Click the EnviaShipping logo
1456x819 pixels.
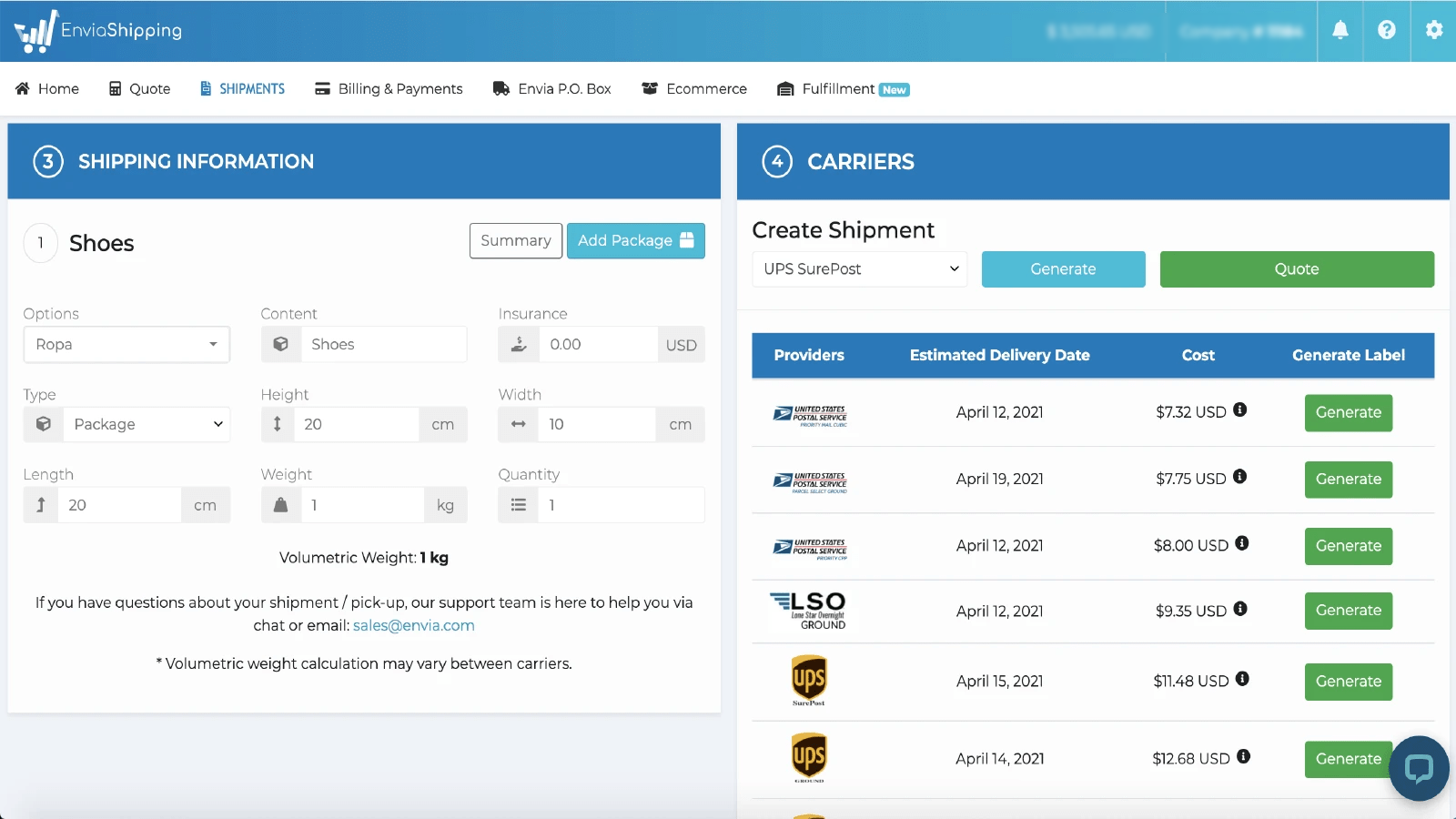pyautogui.click(x=98, y=31)
